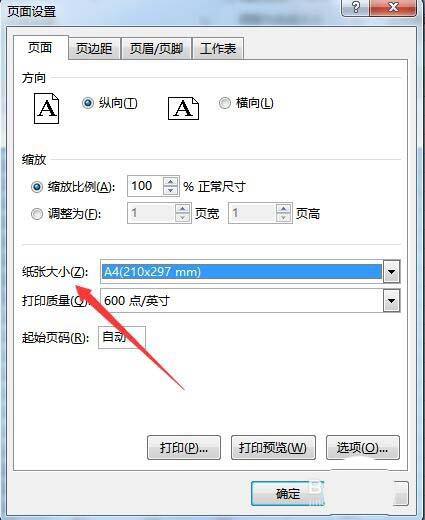Increase the 缩放比例 percentage with up arrow
This screenshot has width=425, height=520.
click(171, 182)
